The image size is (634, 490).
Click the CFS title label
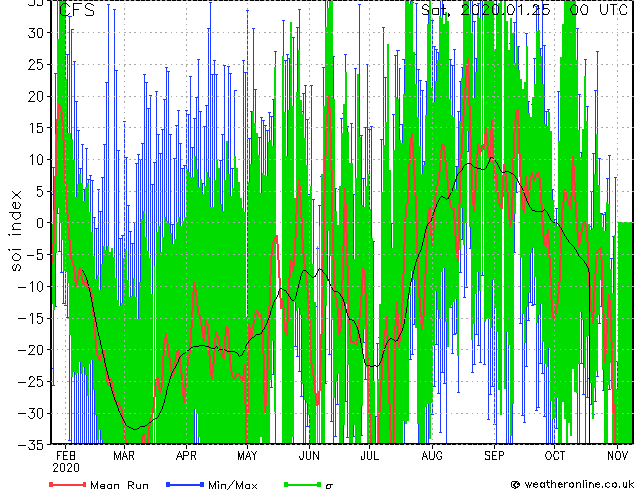click(77, 10)
